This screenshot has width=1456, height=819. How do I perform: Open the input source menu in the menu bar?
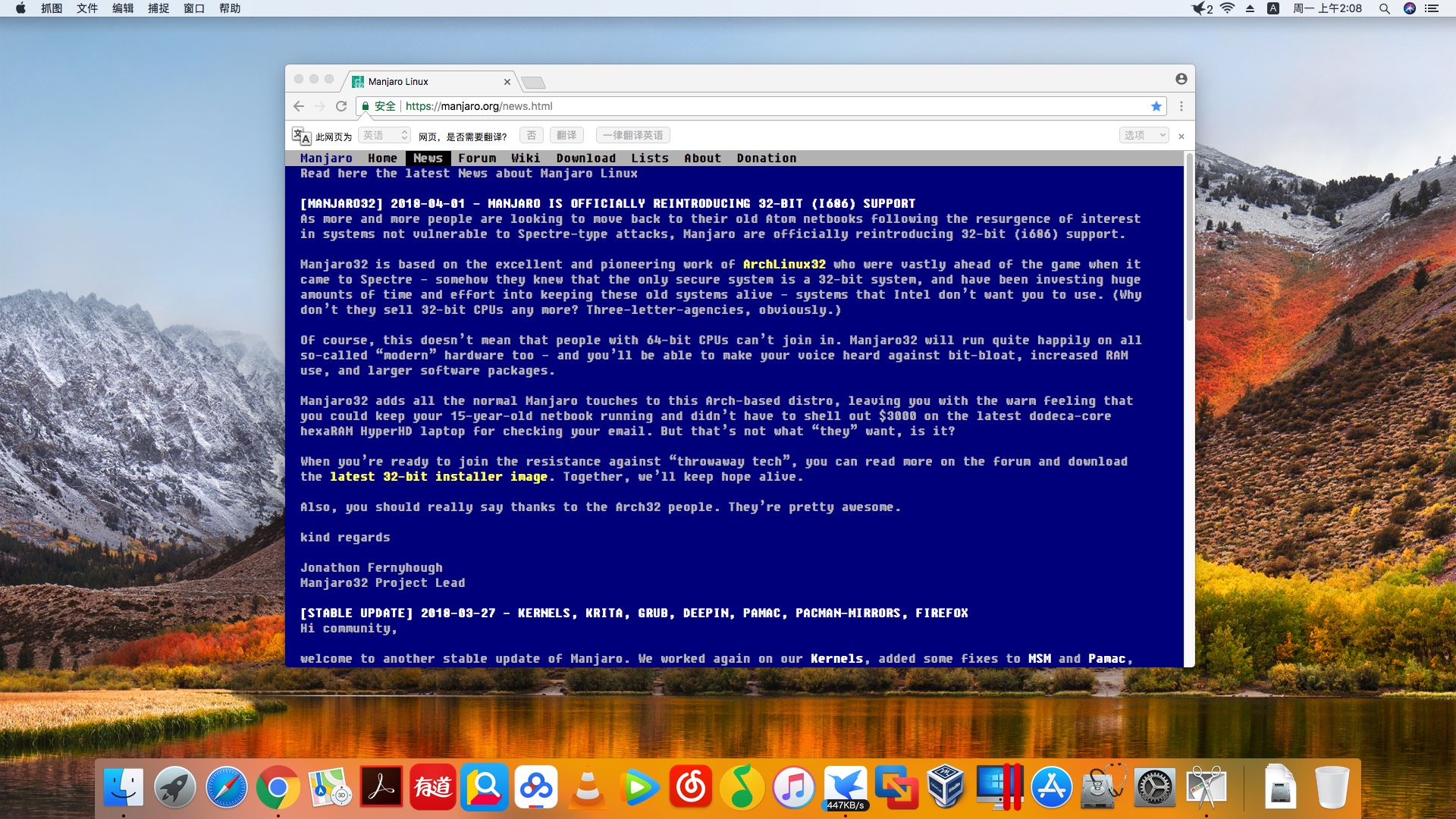click(x=1273, y=8)
